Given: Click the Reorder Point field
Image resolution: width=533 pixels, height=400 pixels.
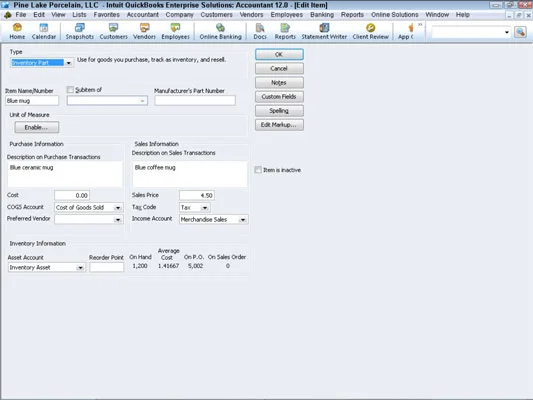Looking at the screenshot, I should [x=106, y=267].
